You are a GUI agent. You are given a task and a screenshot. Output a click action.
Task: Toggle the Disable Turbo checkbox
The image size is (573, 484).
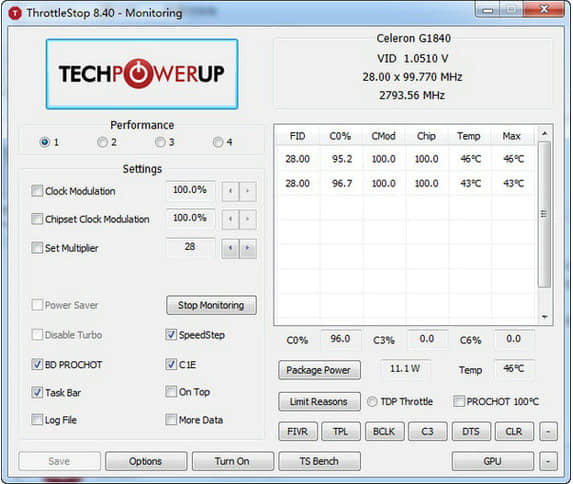tap(37, 335)
